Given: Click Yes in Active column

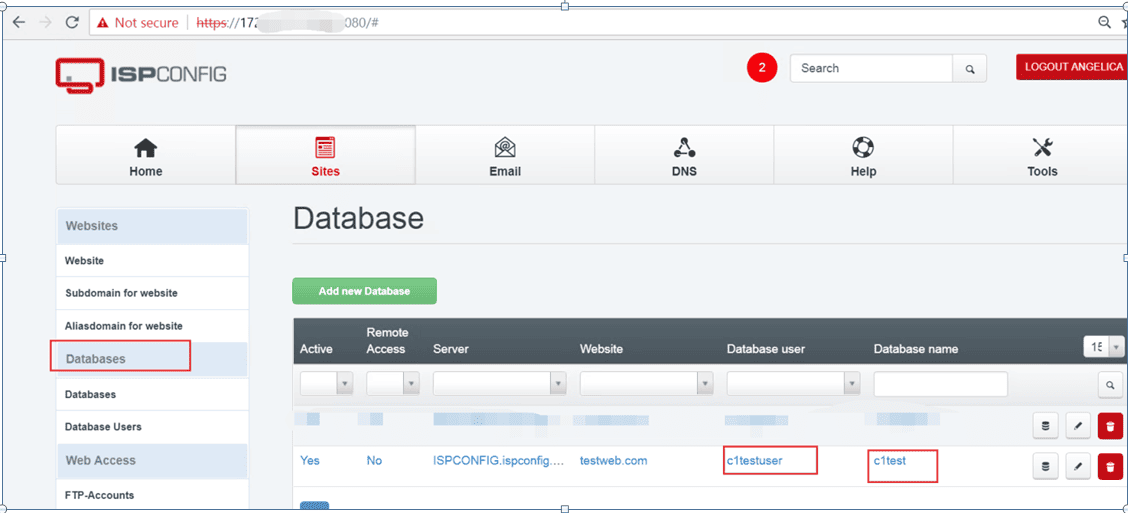Looking at the screenshot, I should [309, 460].
